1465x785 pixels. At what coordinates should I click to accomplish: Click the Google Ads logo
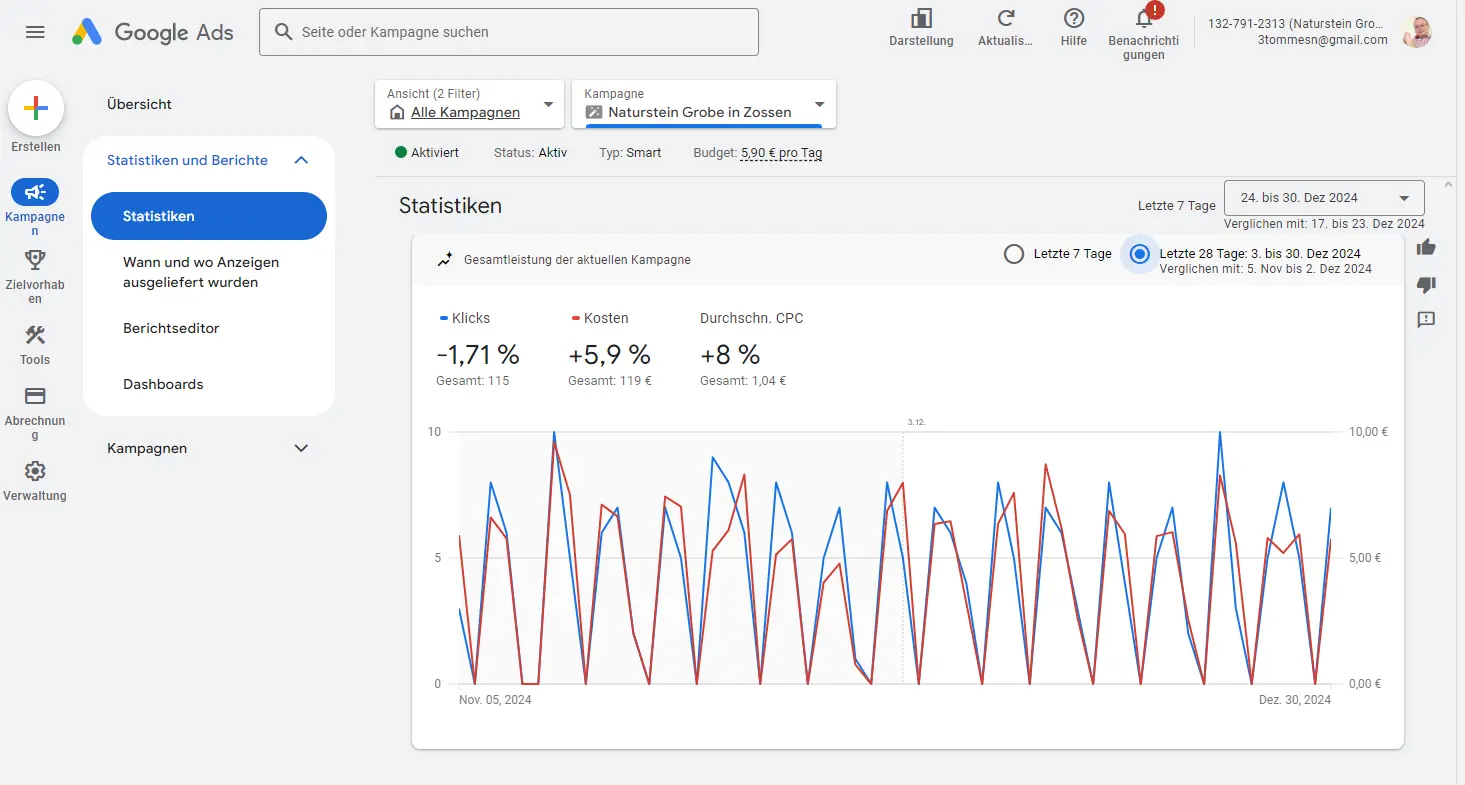pos(153,32)
